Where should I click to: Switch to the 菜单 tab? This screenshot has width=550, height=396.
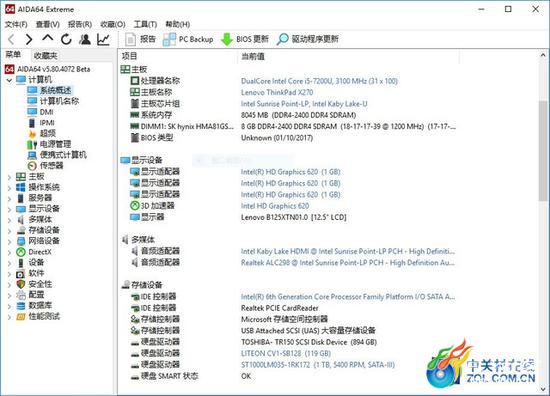(13, 55)
